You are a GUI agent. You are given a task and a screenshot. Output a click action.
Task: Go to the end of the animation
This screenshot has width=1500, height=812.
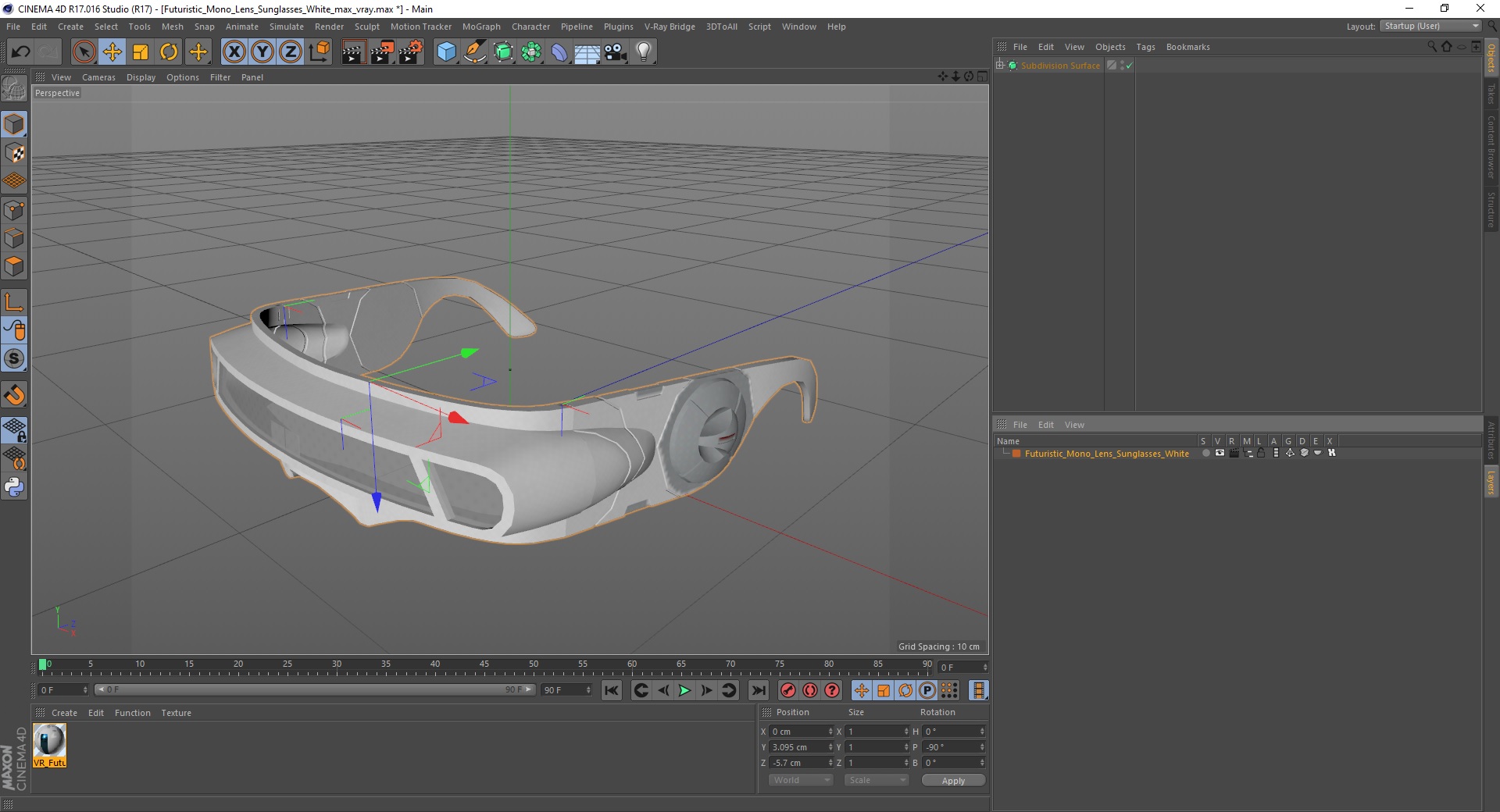tap(758, 690)
